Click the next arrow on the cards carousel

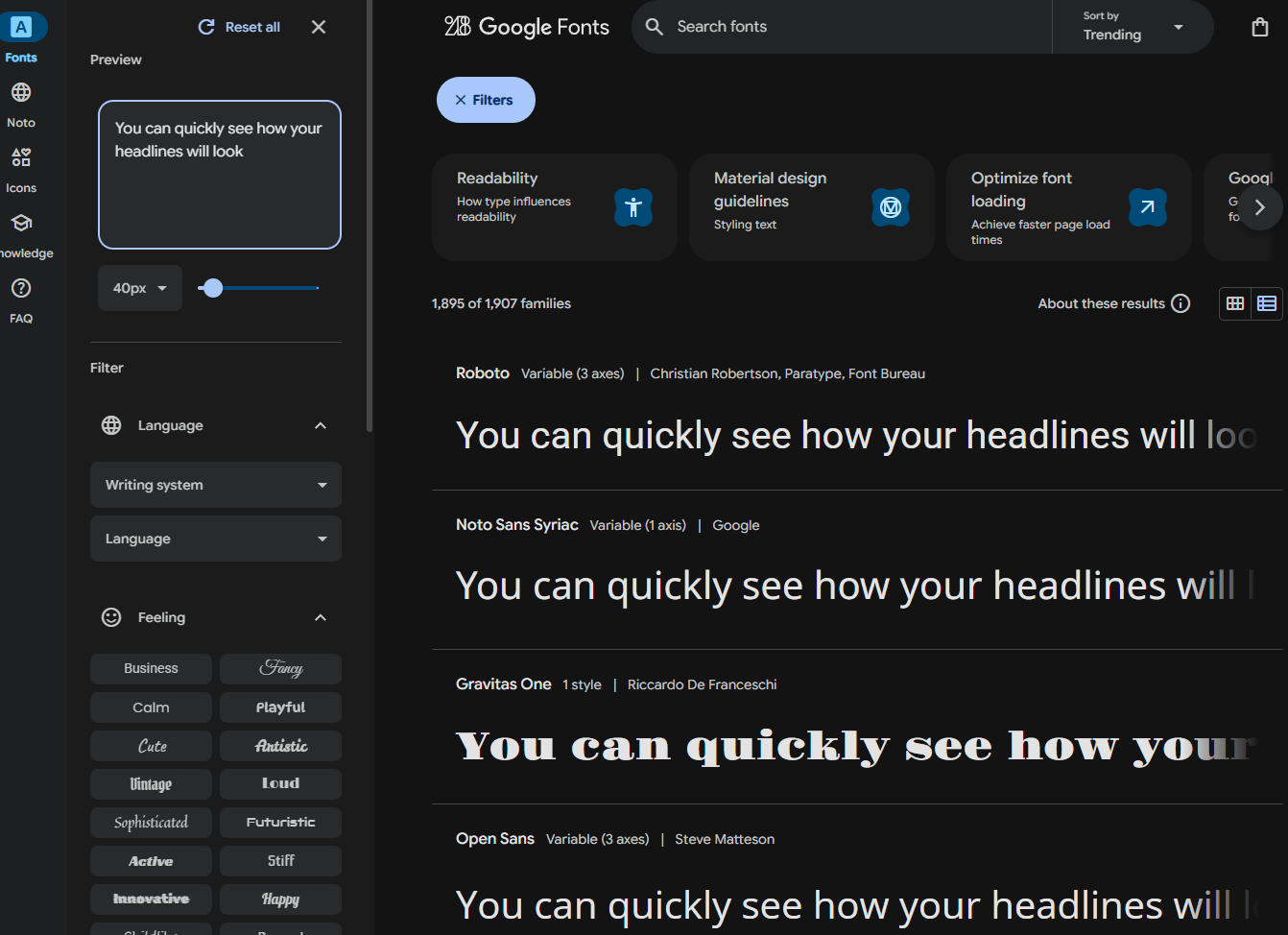(1259, 207)
